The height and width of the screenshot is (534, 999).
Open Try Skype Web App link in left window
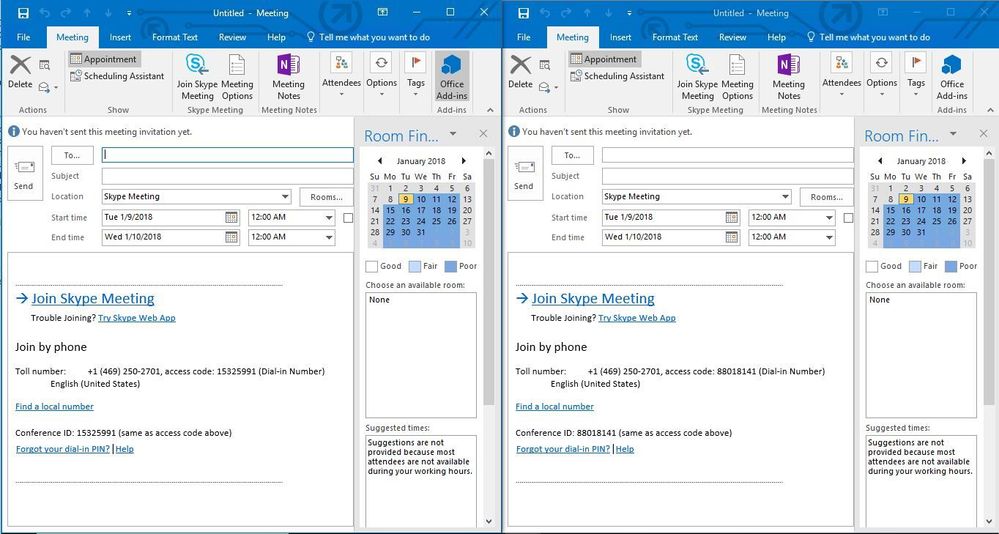(x=136, y=318)
